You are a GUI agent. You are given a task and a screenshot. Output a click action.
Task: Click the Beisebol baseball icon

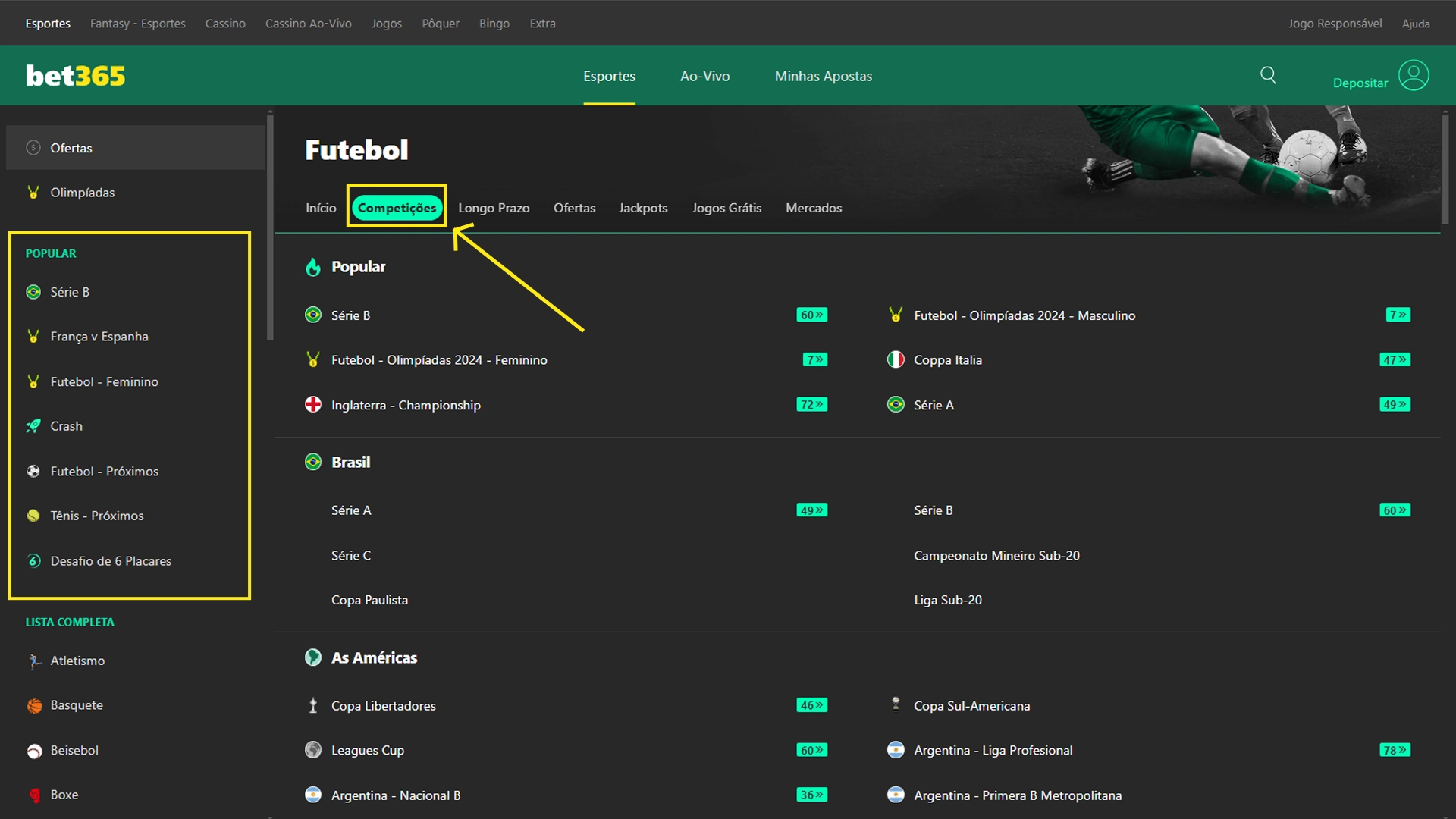pos(34,751)
